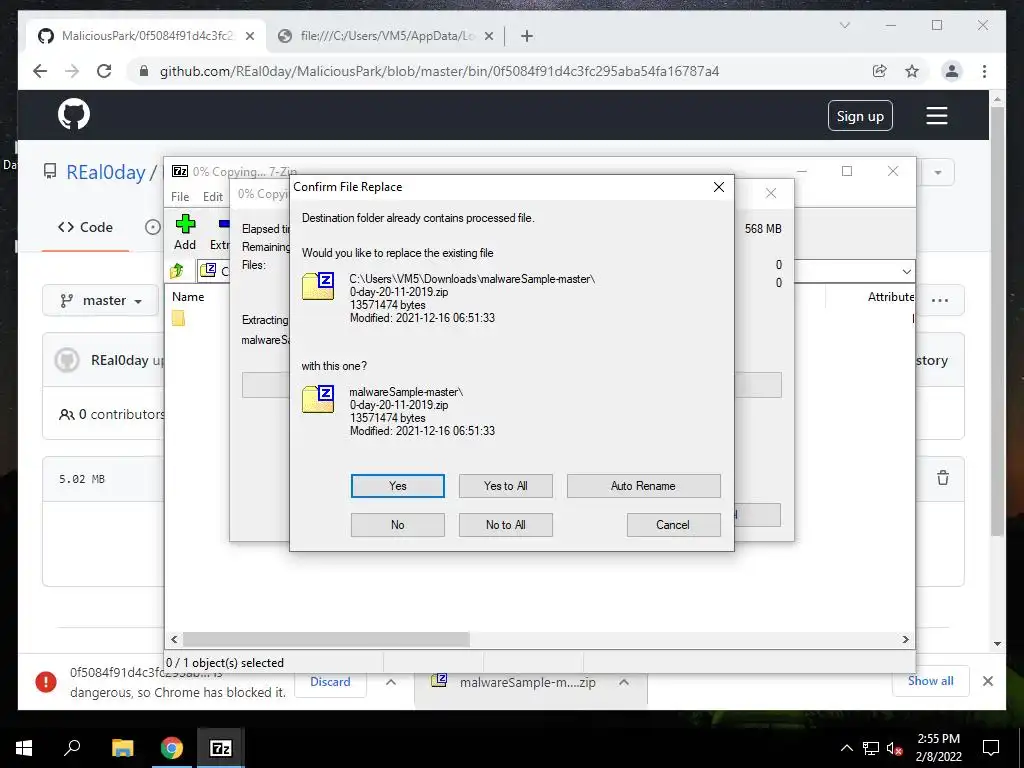Sort 7-Zip list by Name column
Viewport: 1024px width, 768px height.
point(188,296)
